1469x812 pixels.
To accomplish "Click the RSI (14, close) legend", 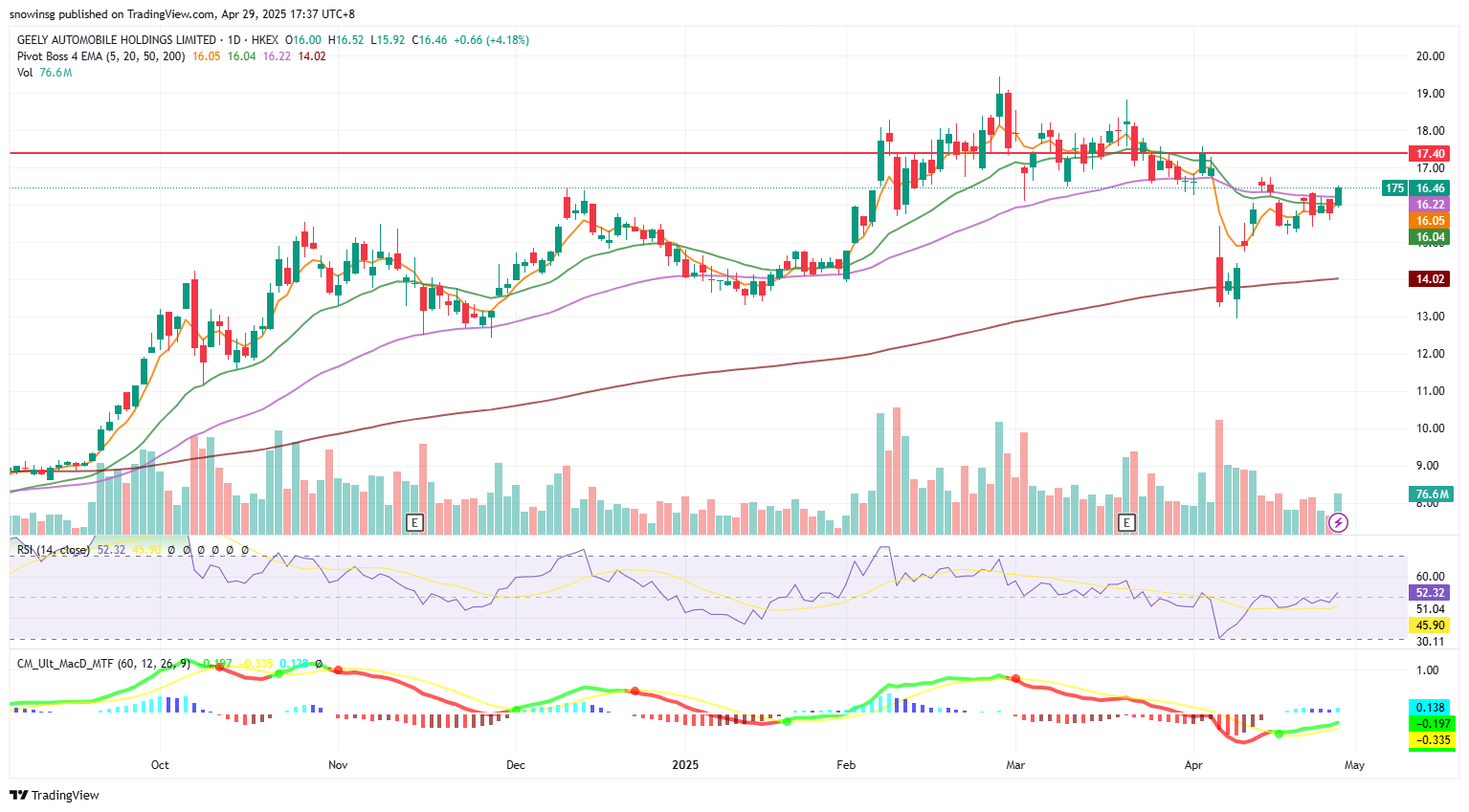I will pyautogui.click(x=54, y=550).
